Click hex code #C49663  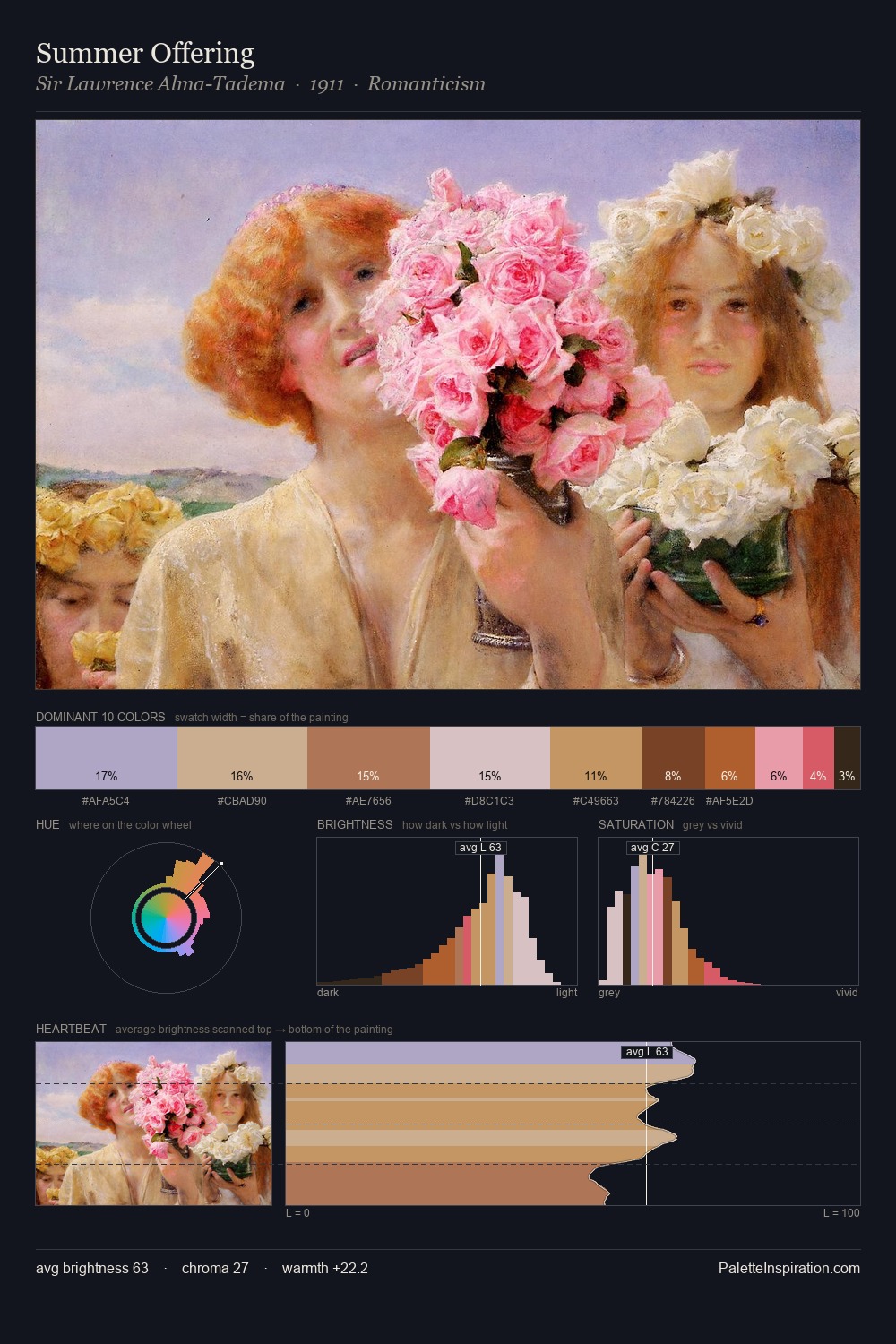[x=596, y=801]
